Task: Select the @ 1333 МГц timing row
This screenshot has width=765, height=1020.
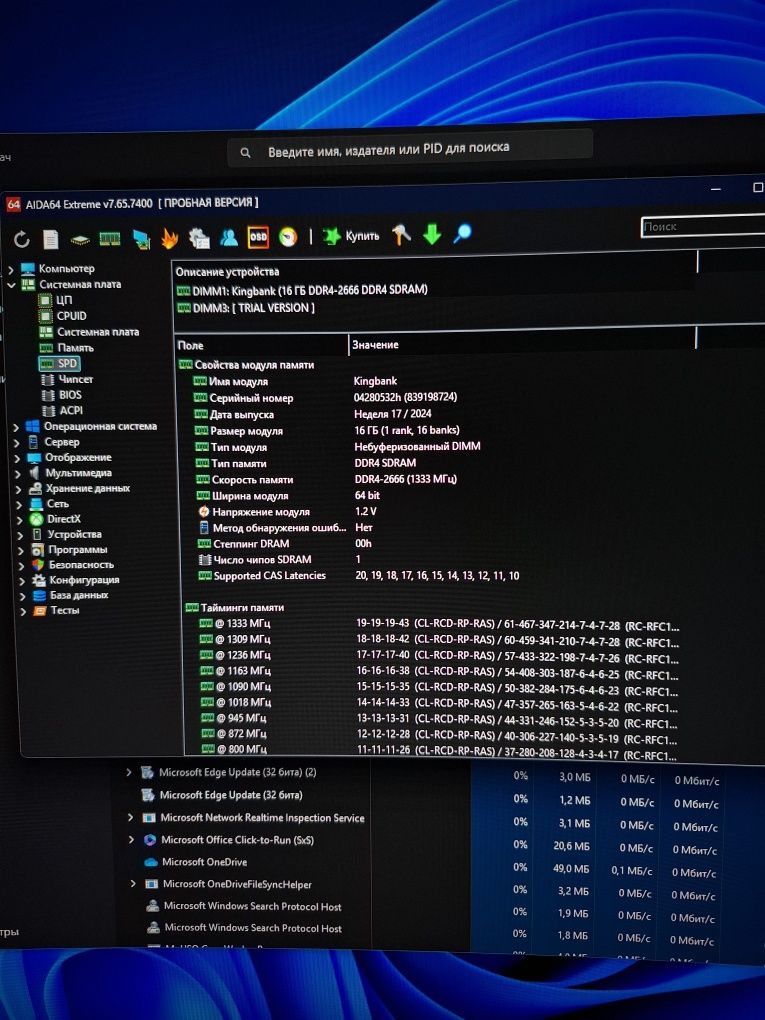Action: point(439,624)
